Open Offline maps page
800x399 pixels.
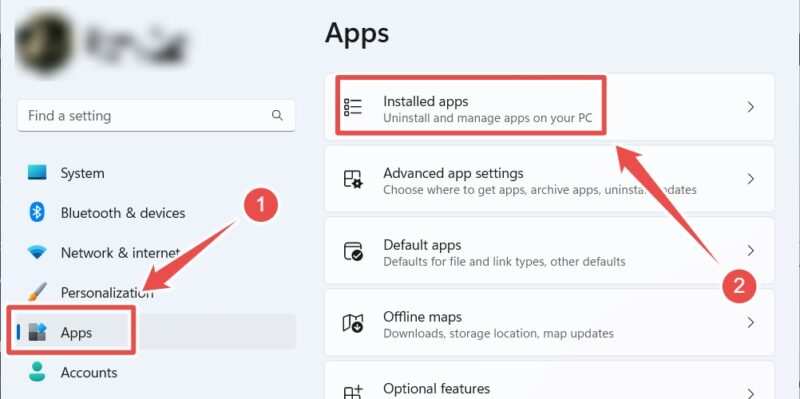[549, 322]
